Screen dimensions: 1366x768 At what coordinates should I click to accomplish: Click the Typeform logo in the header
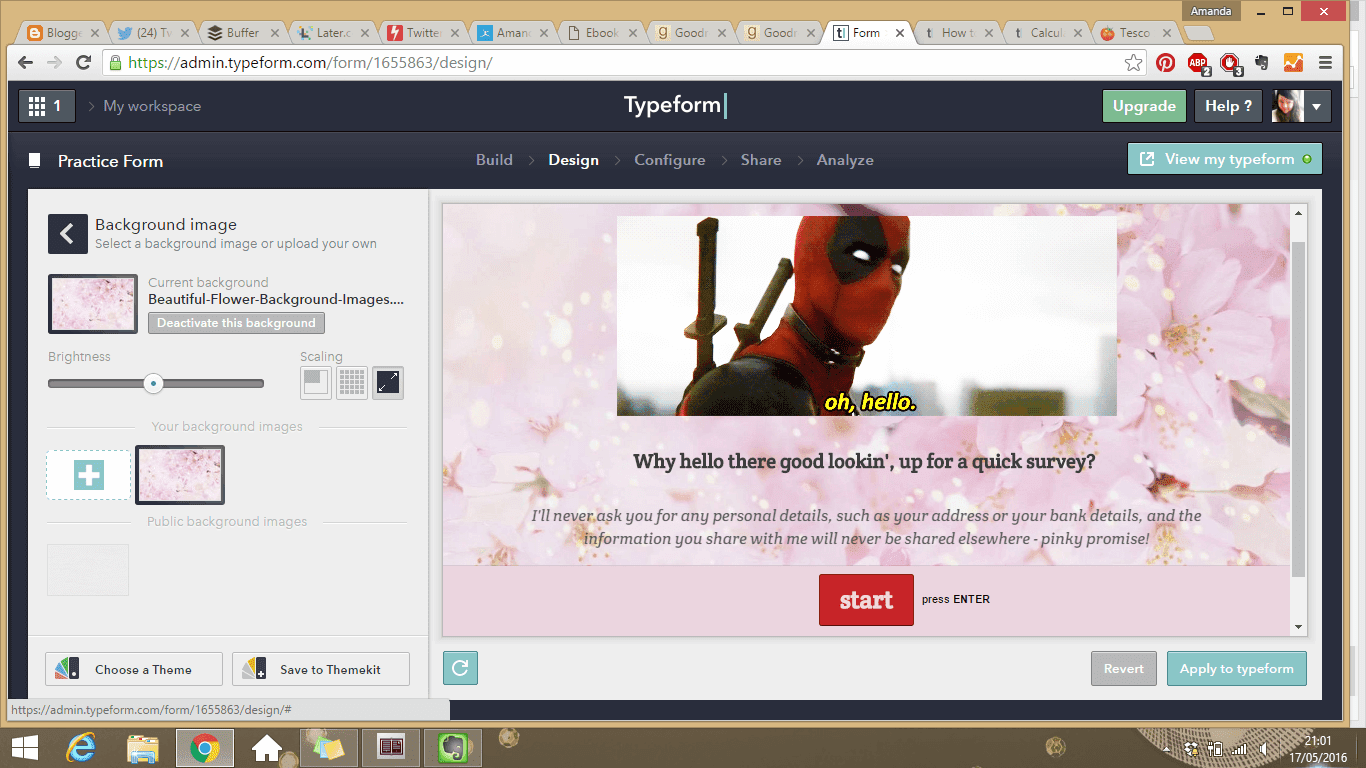point(675,105)
